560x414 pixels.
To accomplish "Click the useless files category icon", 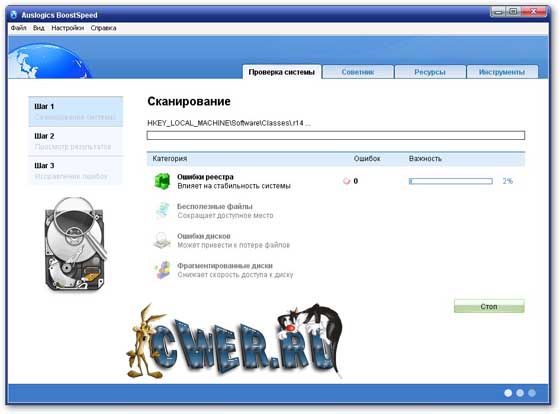I will pyautogui.click(x=162, y=210).
